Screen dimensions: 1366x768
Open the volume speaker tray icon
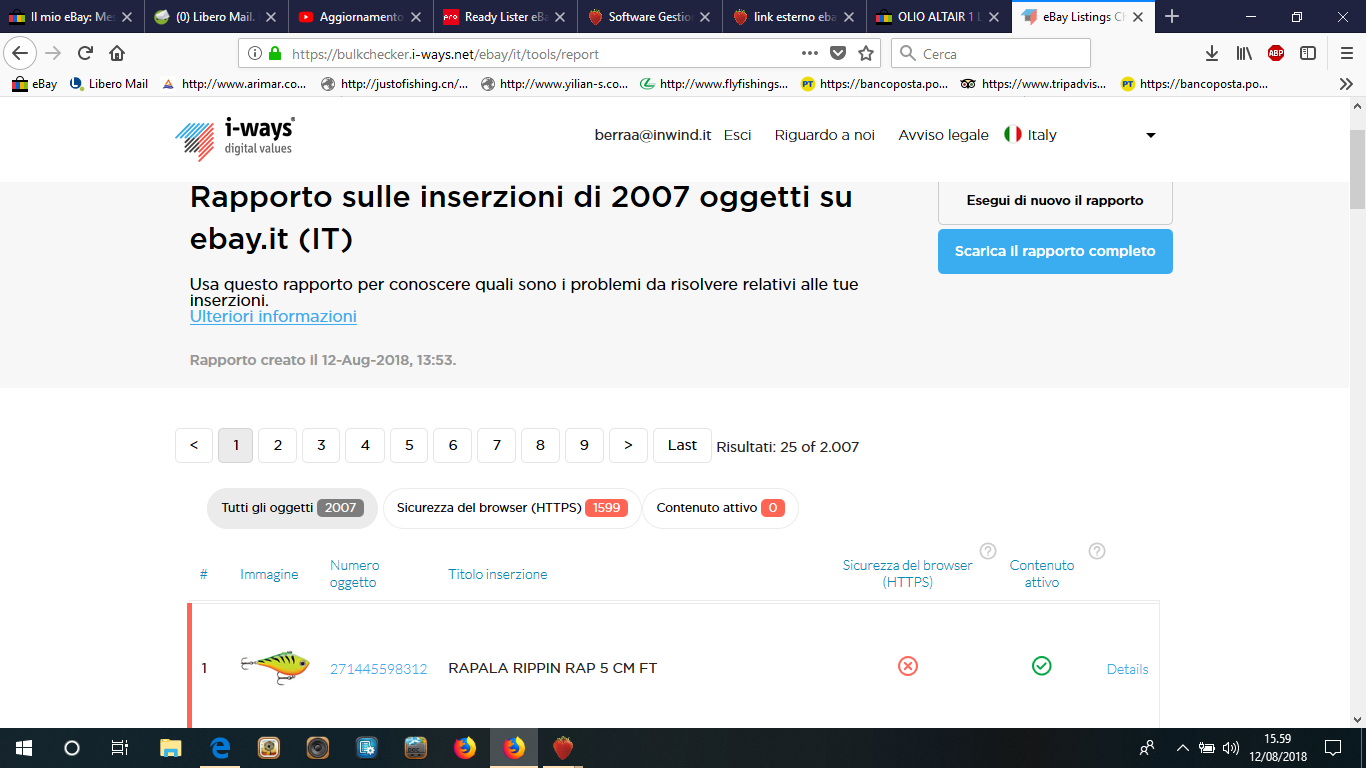pos(1231,748)
